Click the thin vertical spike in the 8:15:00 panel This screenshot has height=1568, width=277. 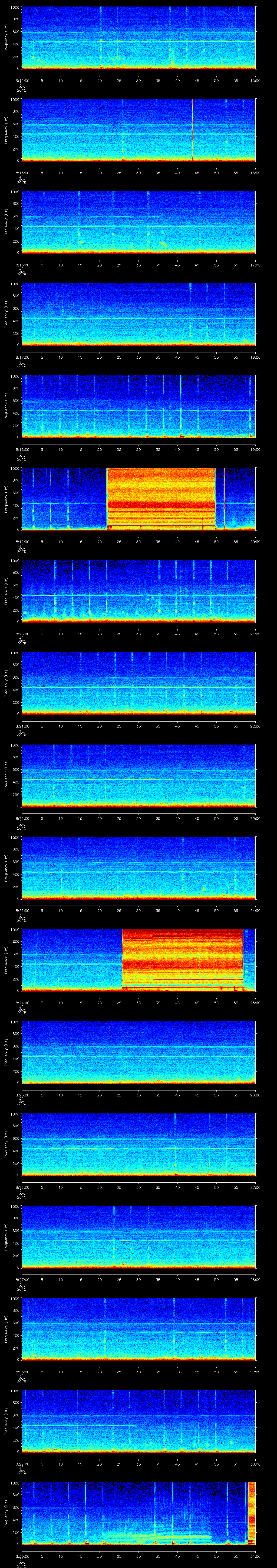coord(192,130)
